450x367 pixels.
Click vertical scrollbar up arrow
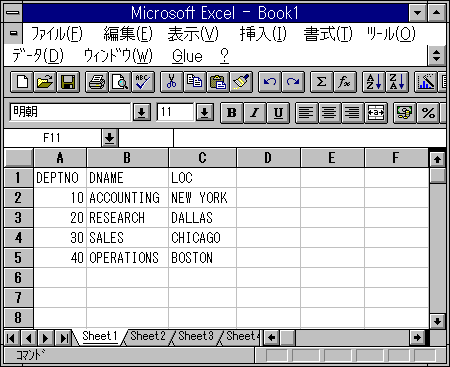pyautogui.click(x=437, y=159)
